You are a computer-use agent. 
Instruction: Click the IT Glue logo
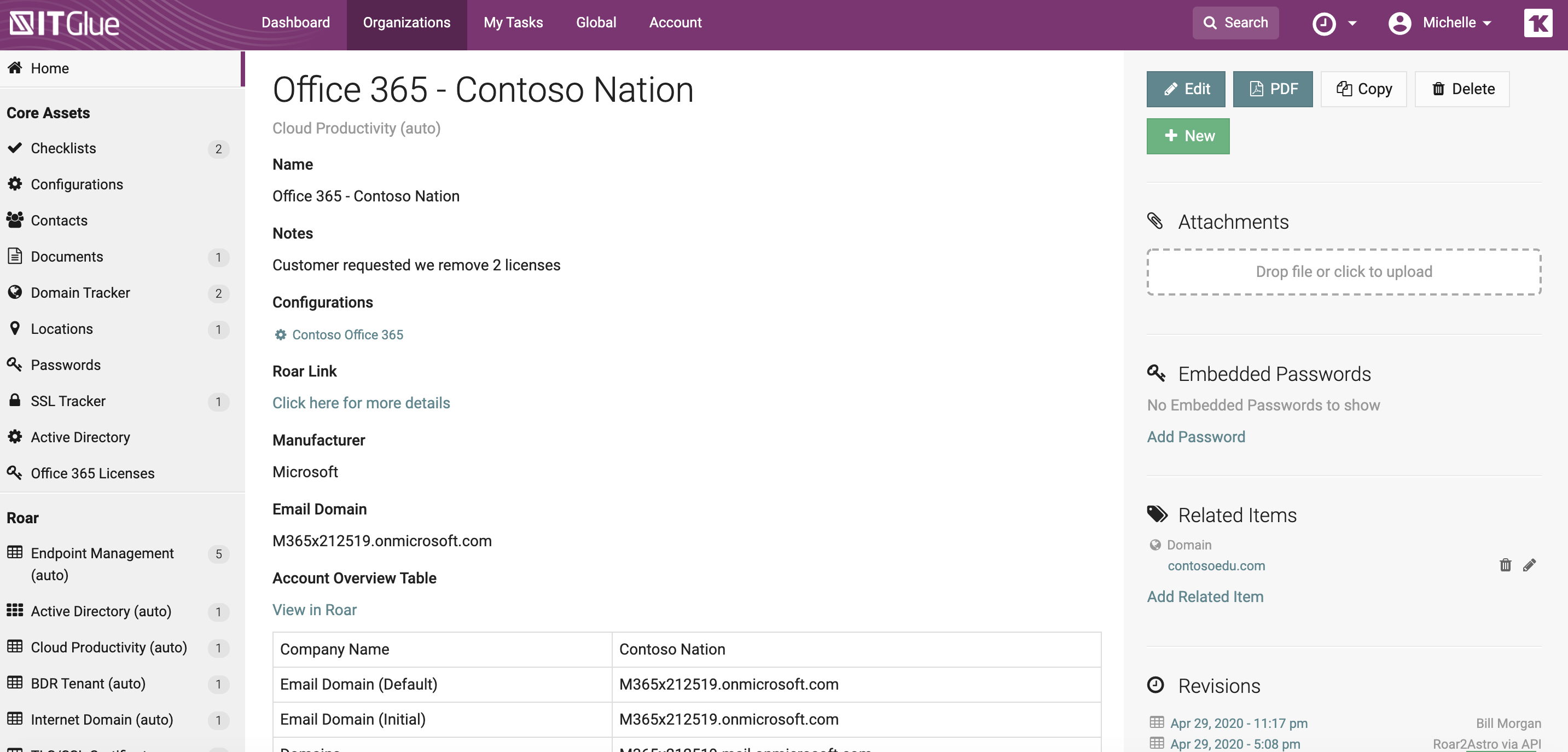point(65,23)
